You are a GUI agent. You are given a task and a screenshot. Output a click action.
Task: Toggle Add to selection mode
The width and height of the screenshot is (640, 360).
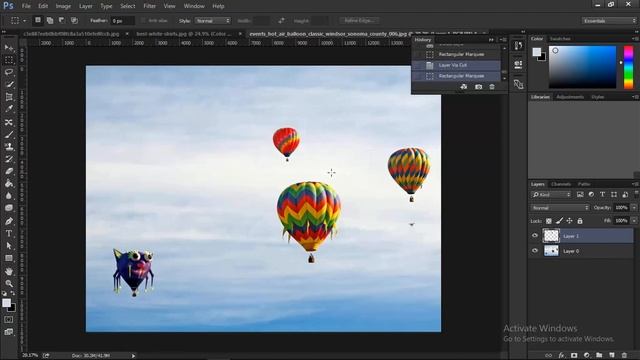coord(50,20)
